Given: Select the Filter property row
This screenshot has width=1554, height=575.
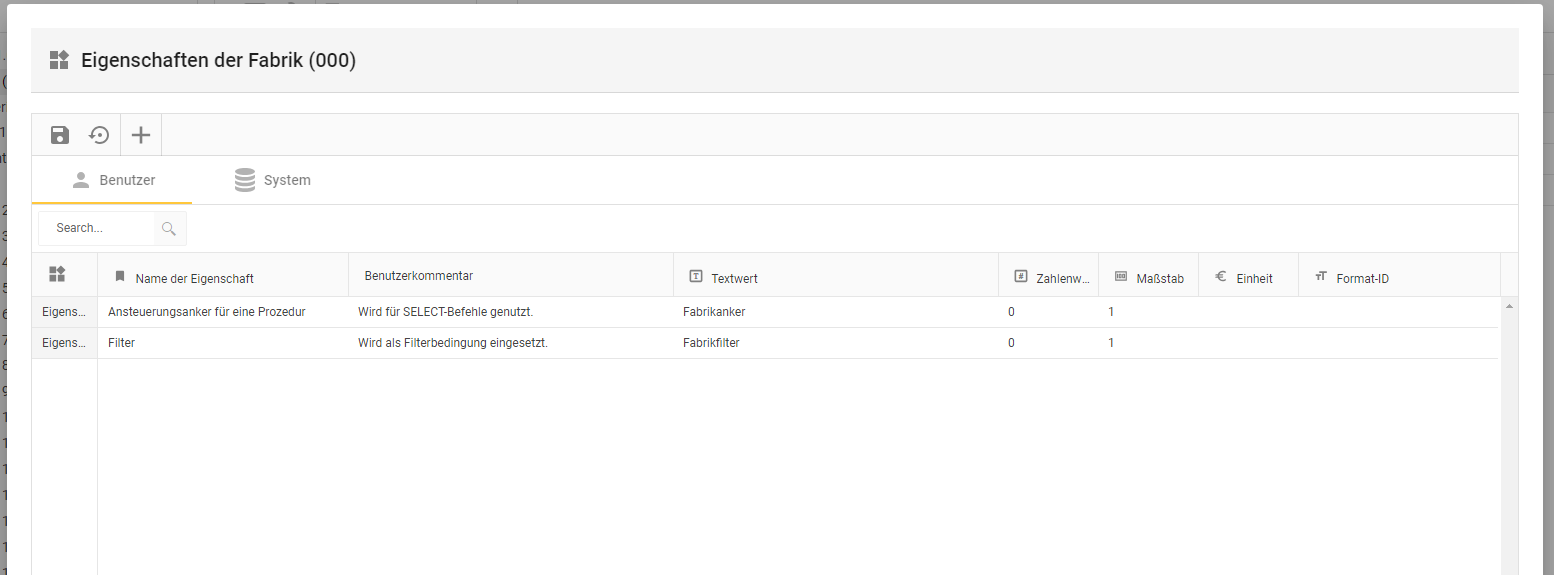Looking at the screenshot, I should (x=121, y=343).
